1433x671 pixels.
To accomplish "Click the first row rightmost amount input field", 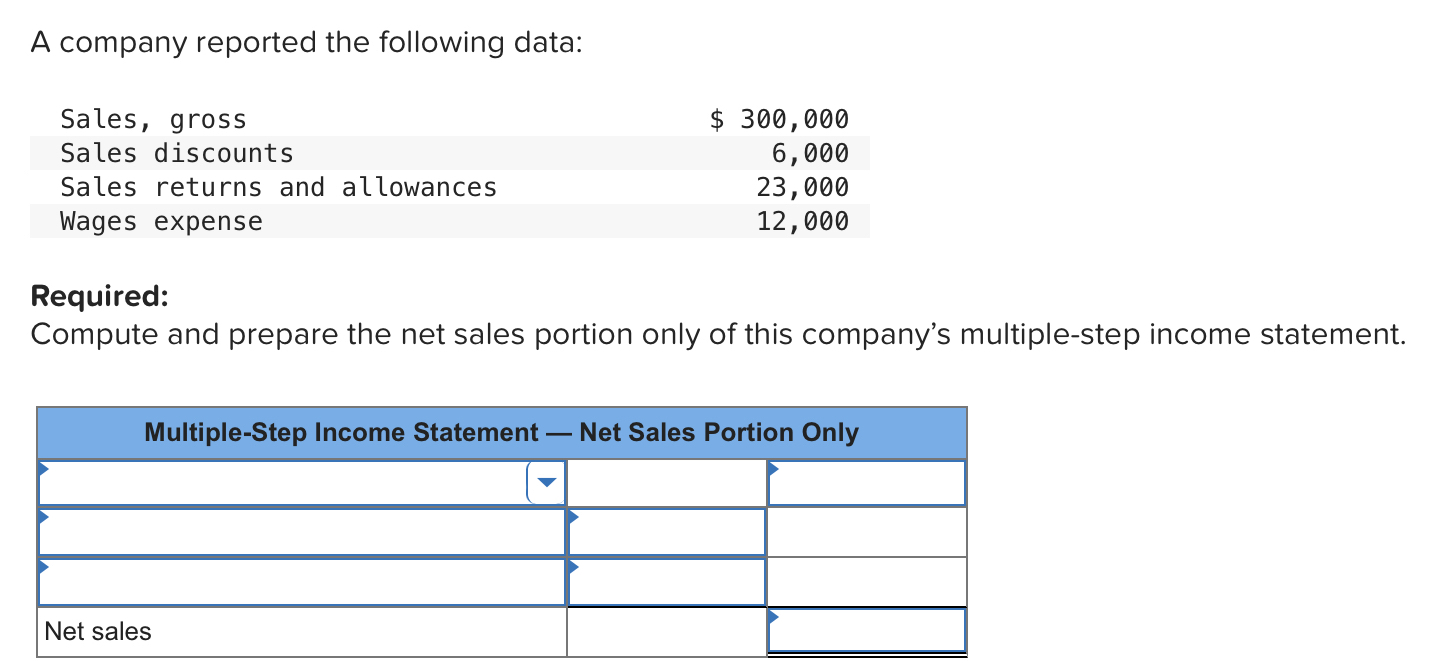I will tap(866, 481).
